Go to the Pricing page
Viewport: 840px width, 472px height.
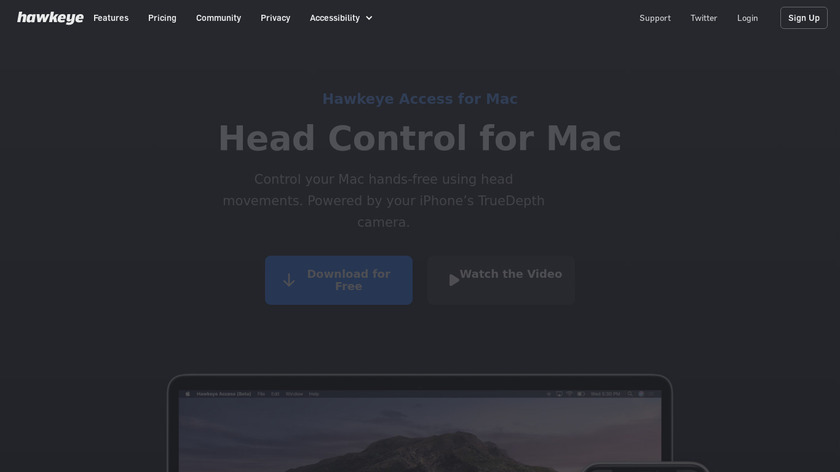pos(162,18)
